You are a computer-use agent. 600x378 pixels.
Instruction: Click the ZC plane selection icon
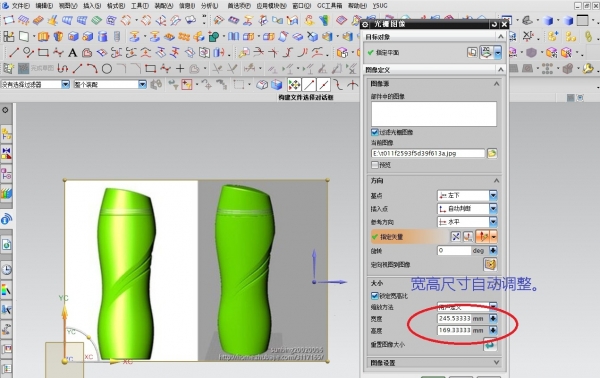click(x=486, y=52)
